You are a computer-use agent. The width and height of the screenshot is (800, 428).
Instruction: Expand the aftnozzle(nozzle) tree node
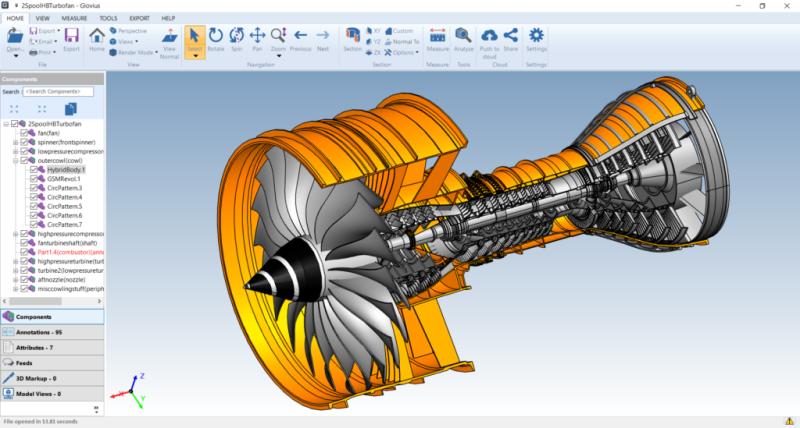[x=16, y=280]
